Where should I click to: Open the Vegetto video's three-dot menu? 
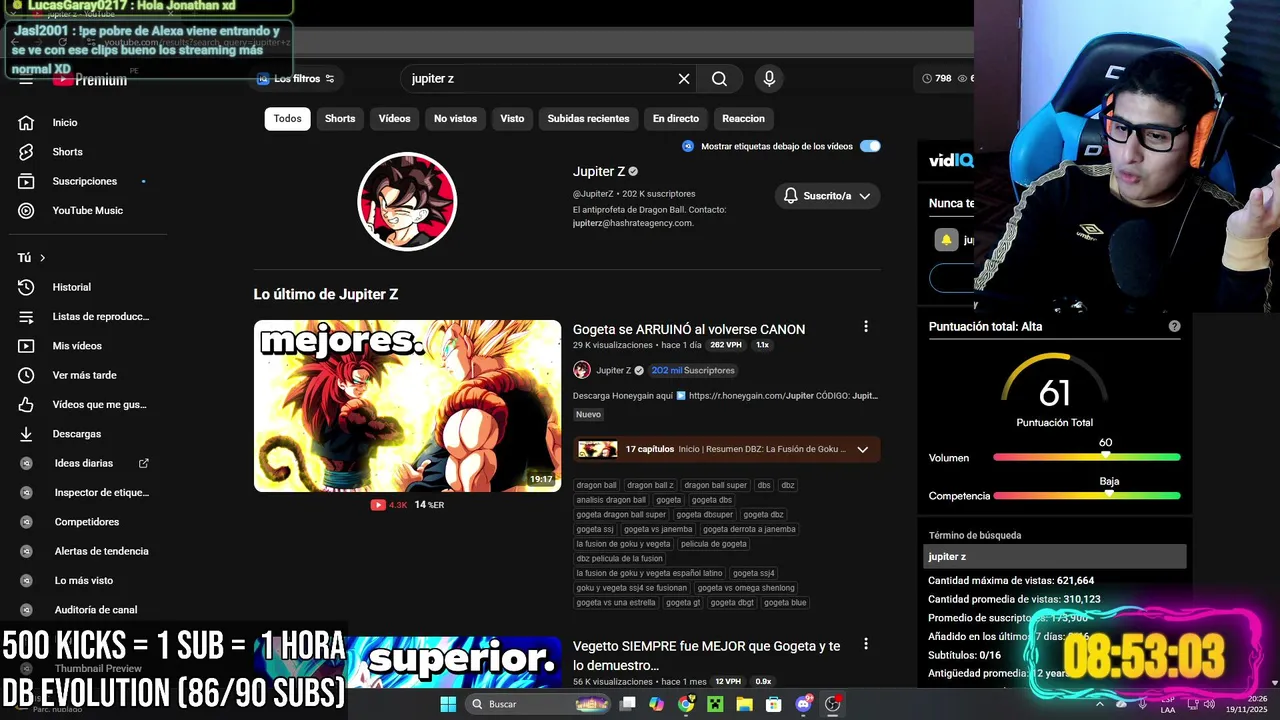(x=866, y=644)
